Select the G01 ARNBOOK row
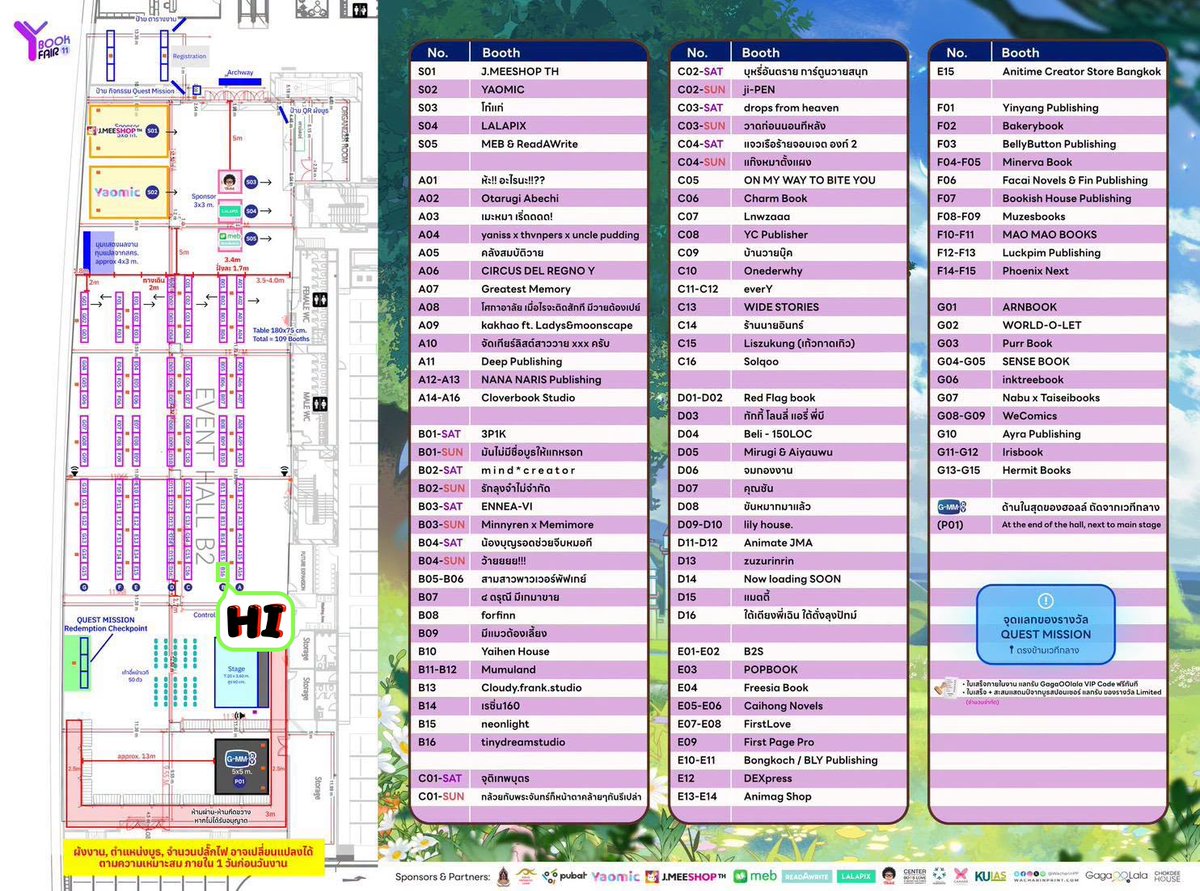 pyautogui.click(x=1047, y=307)
